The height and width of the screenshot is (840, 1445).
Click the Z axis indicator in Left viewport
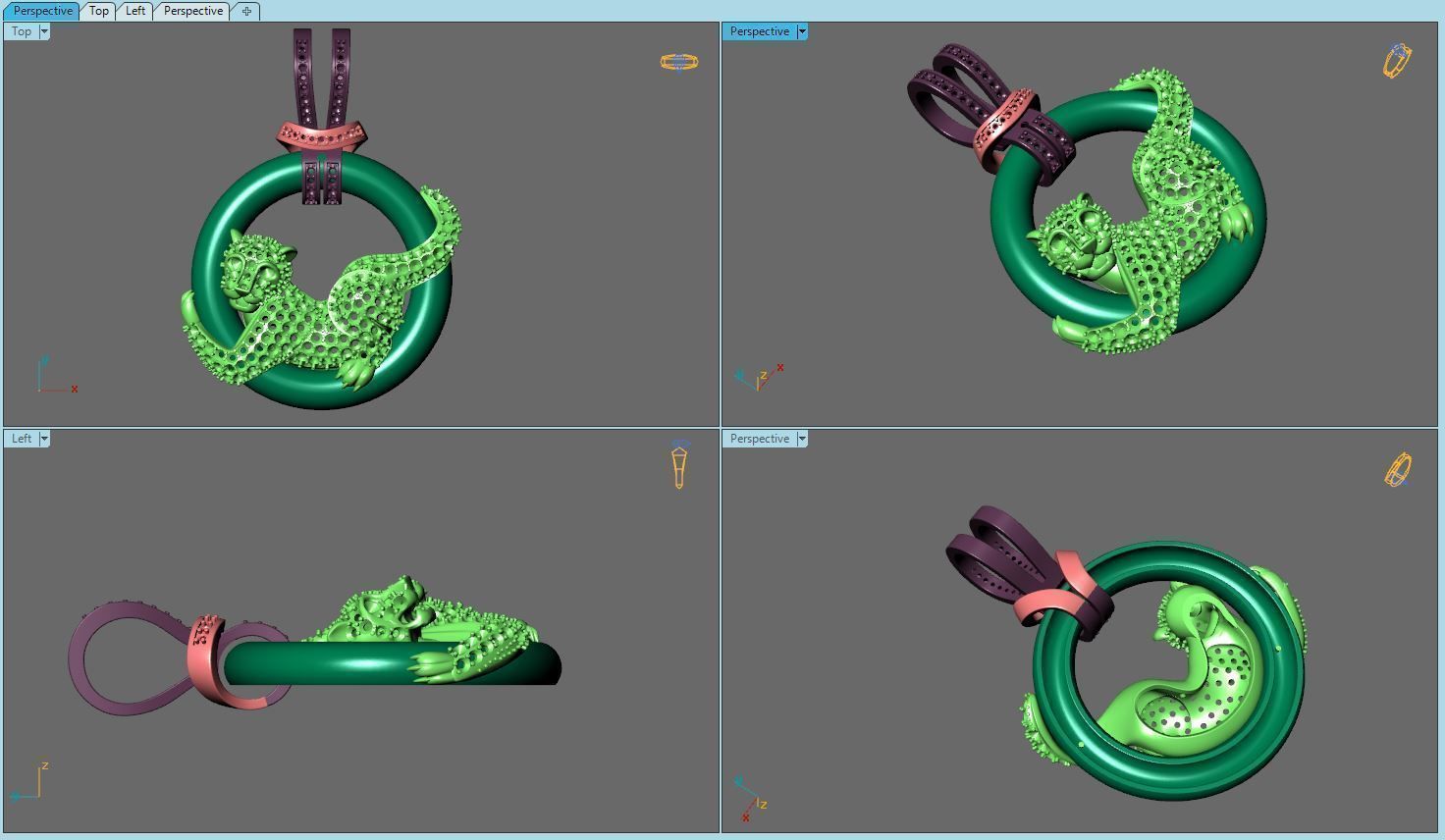click(x=29, y=781)
